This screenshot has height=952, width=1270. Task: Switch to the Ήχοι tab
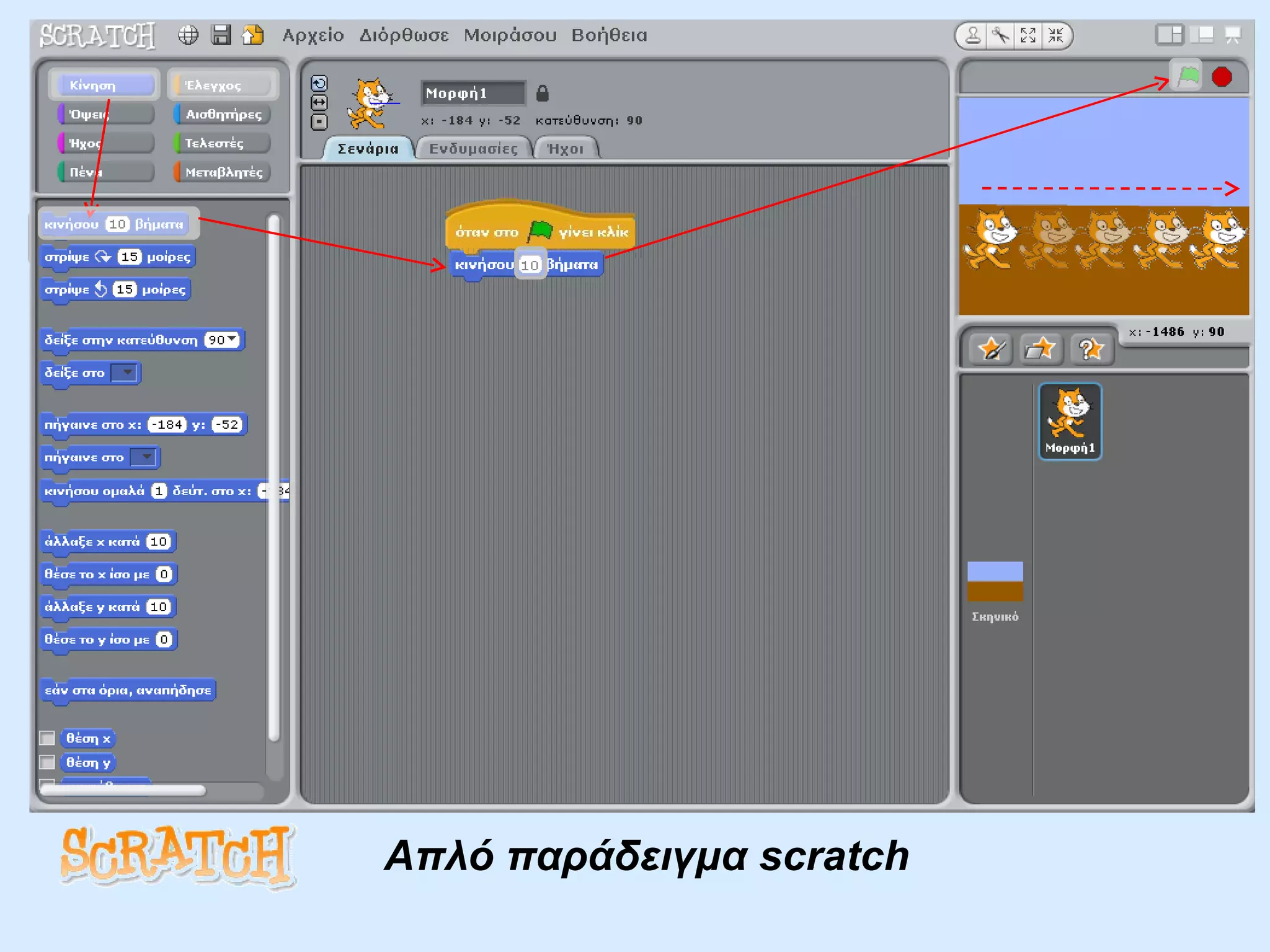pyautogui.click(x=566, y=148)
